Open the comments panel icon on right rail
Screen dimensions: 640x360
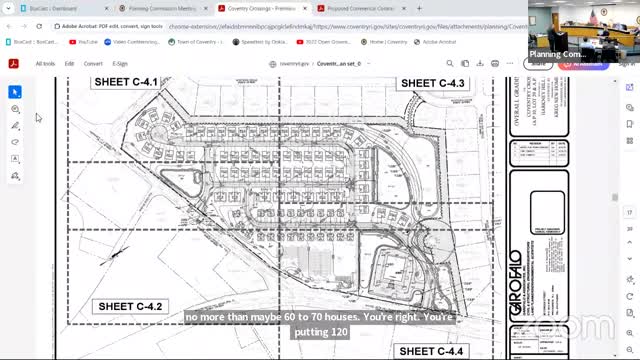[629, 108]
